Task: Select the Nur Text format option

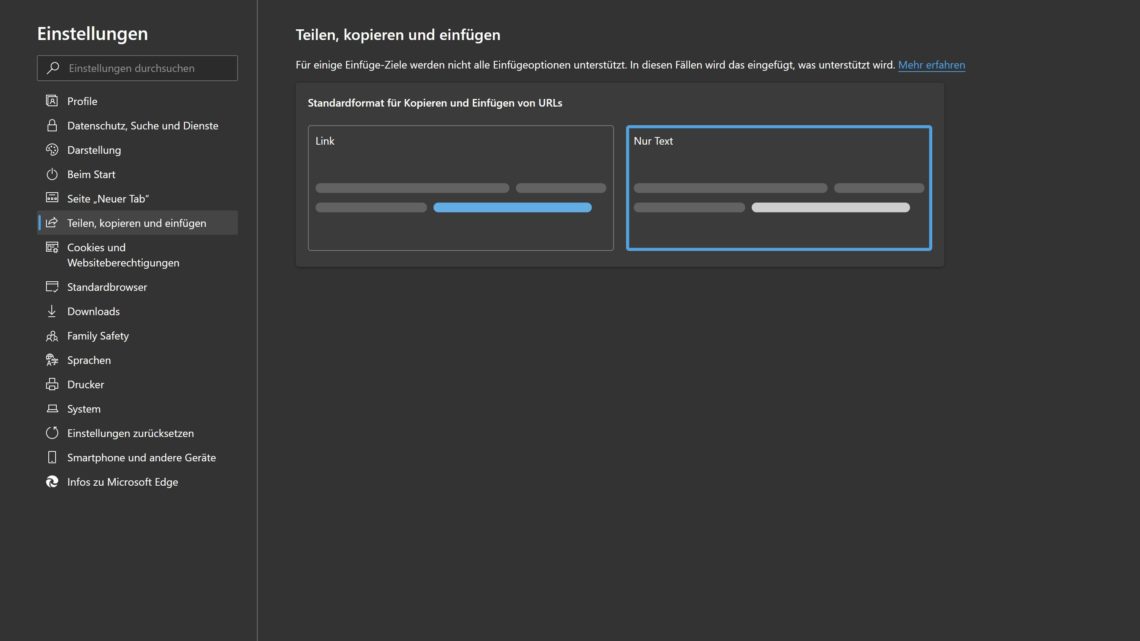Action: [x=777, y=187]
